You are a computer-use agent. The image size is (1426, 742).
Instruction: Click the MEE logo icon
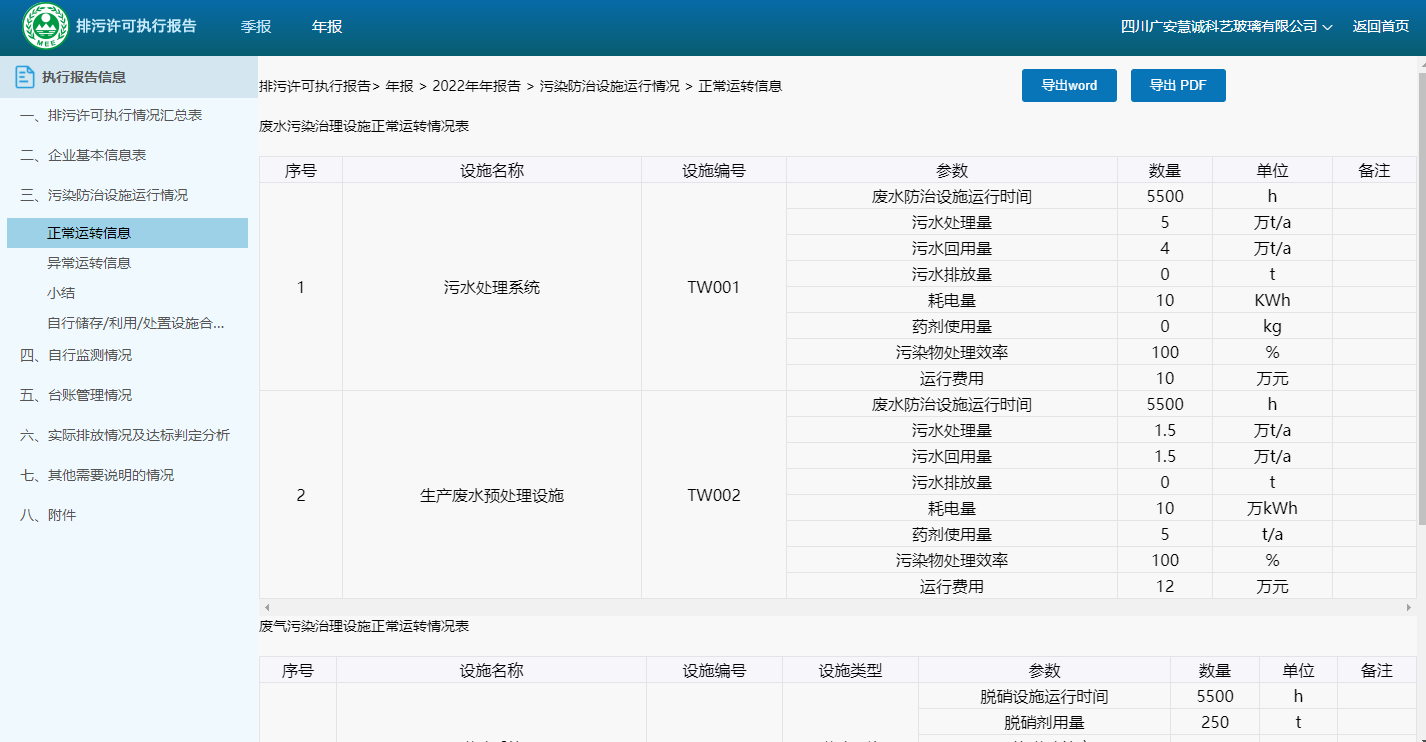46,27
